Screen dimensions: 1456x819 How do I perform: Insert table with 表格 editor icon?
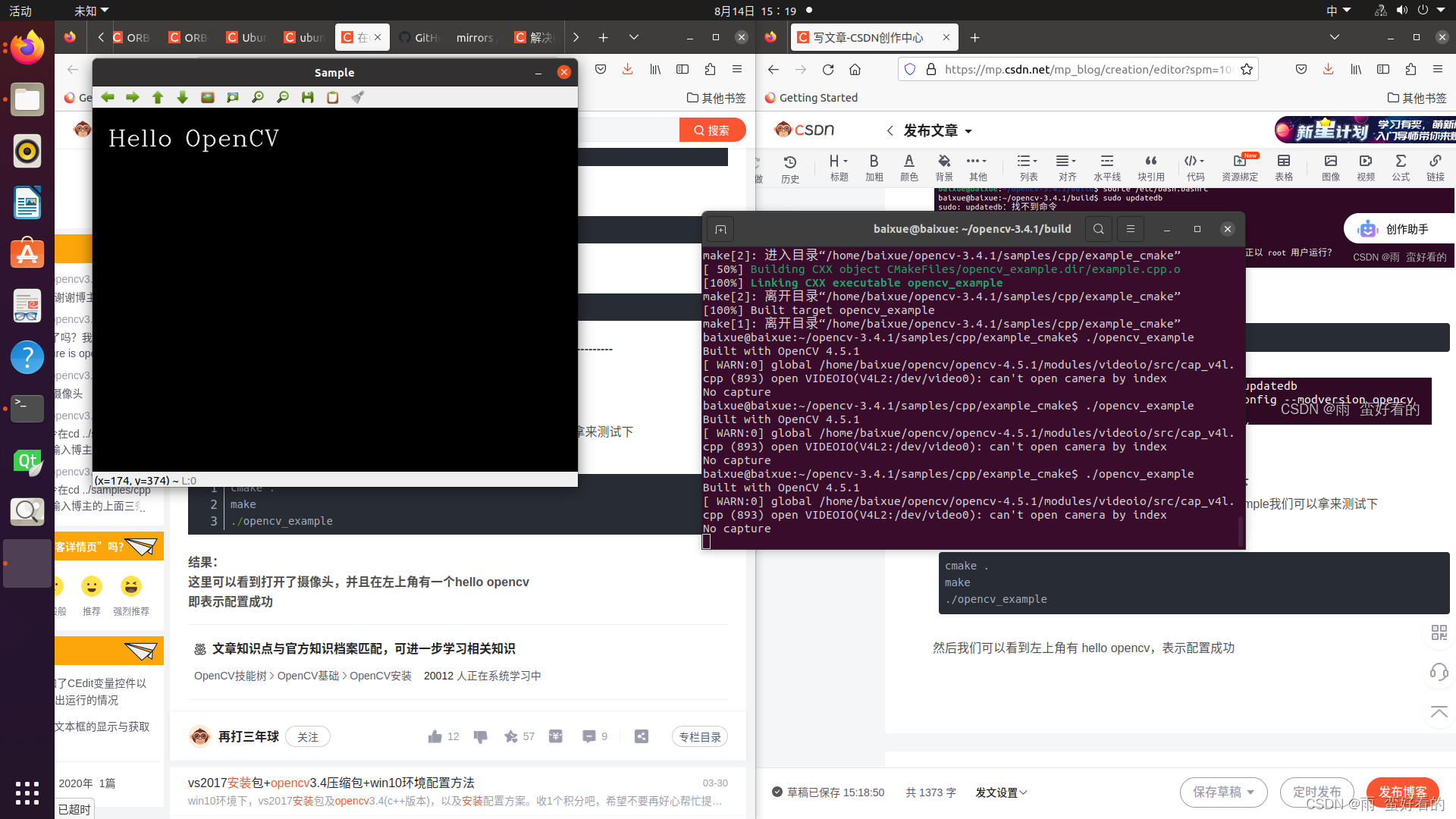[1283, 167]
